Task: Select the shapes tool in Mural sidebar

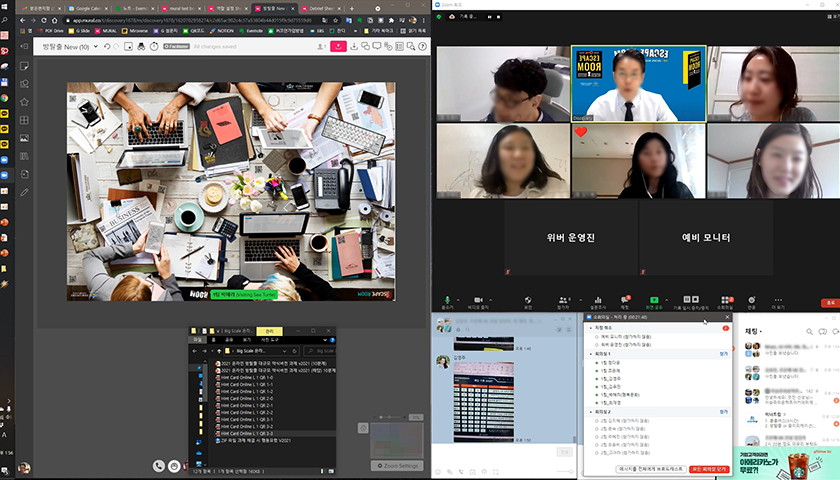Action: click(x=24, y=84)
